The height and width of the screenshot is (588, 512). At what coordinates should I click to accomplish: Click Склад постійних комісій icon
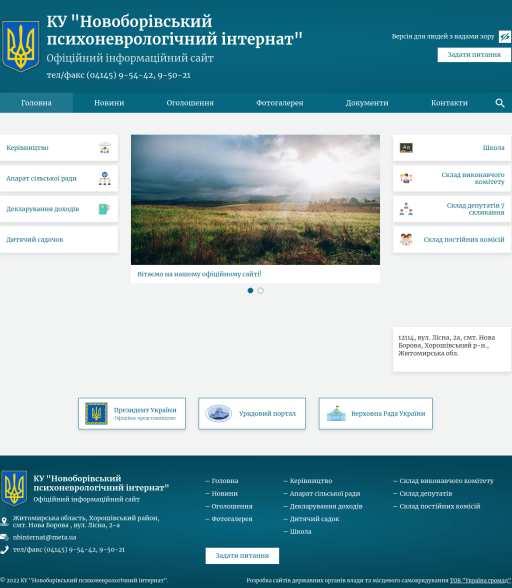click(406, 240)
